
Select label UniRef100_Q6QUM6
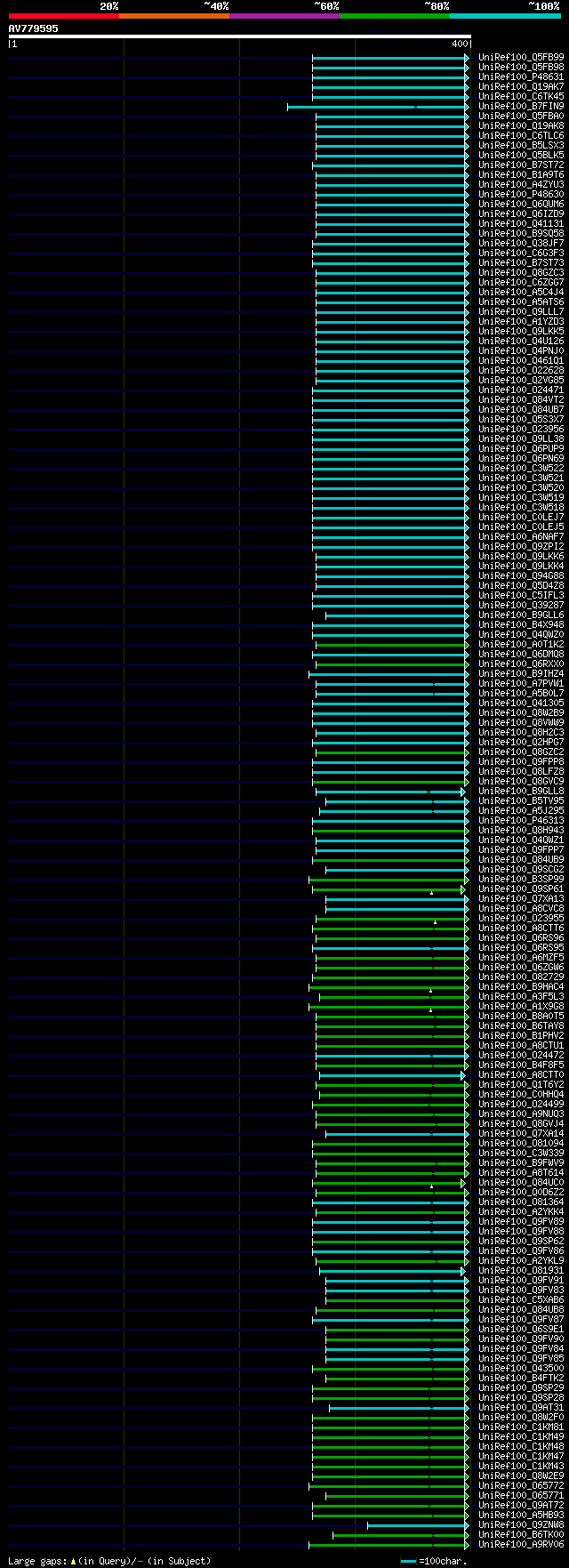[521, 204]
